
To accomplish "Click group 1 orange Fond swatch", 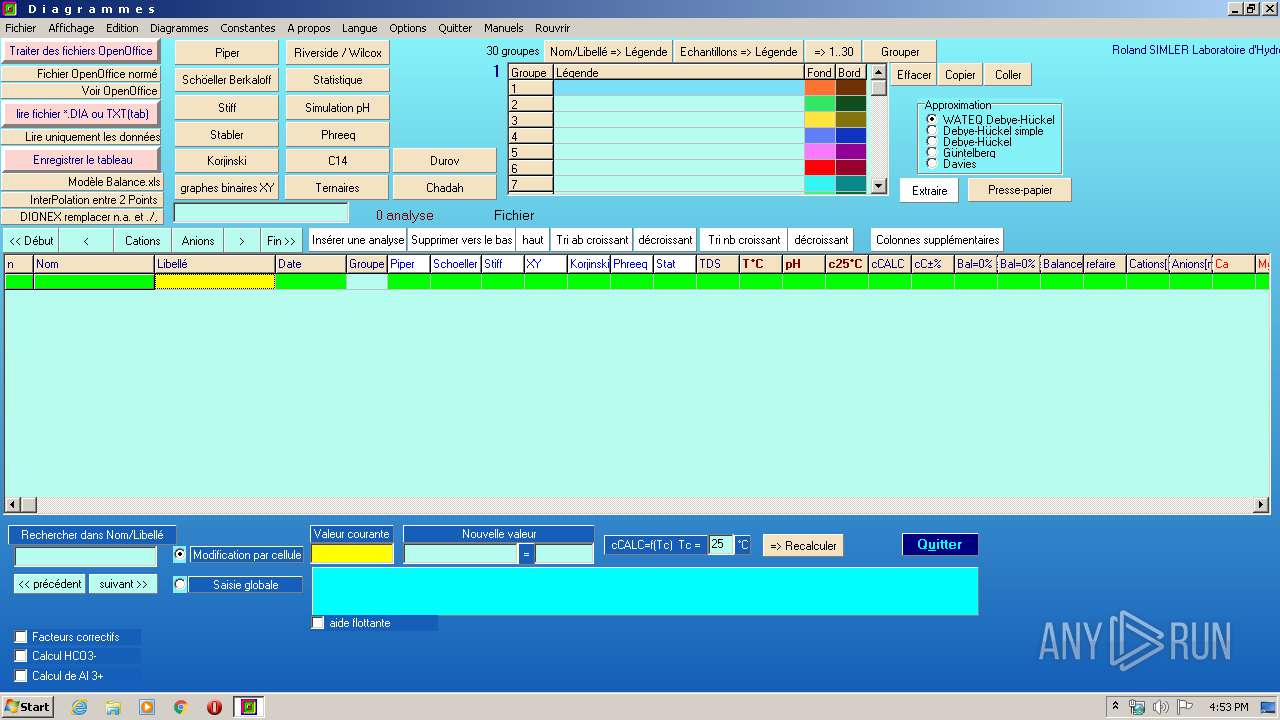I will point(820,88).
